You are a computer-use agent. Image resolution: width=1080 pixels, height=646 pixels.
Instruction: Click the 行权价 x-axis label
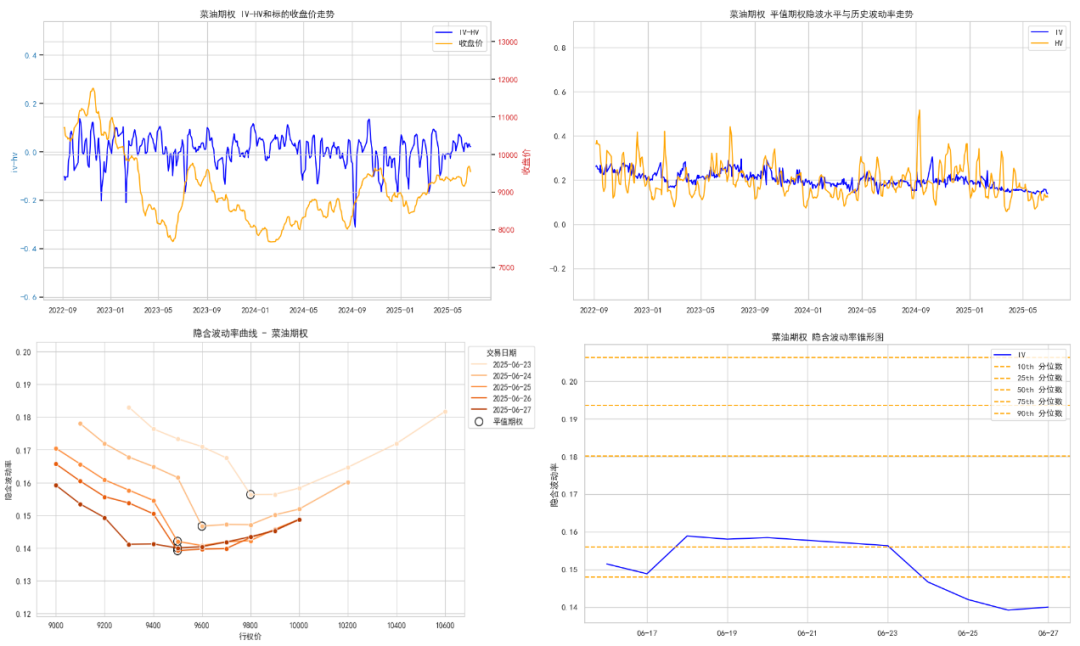(250, 636)
